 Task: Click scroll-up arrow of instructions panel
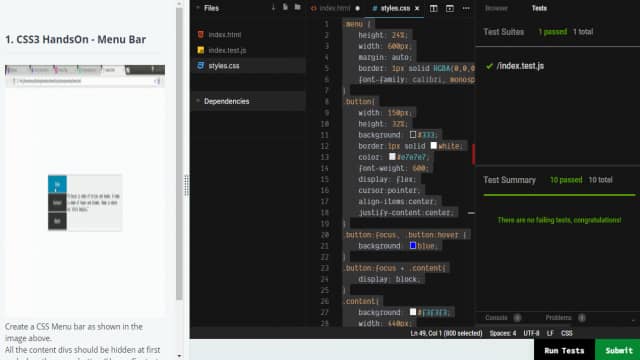pyautogui.click(x=180, y=4)
